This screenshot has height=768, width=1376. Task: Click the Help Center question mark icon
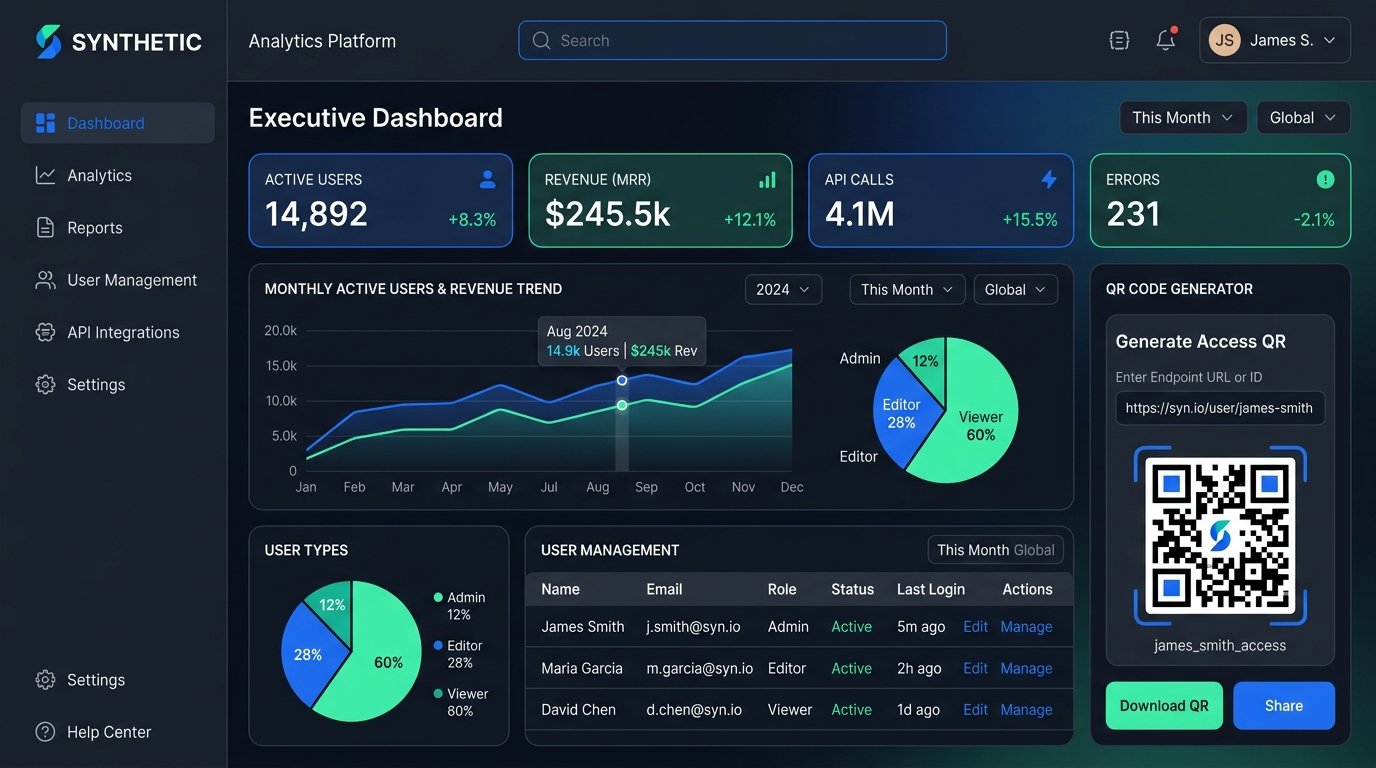tap(45, 732)
